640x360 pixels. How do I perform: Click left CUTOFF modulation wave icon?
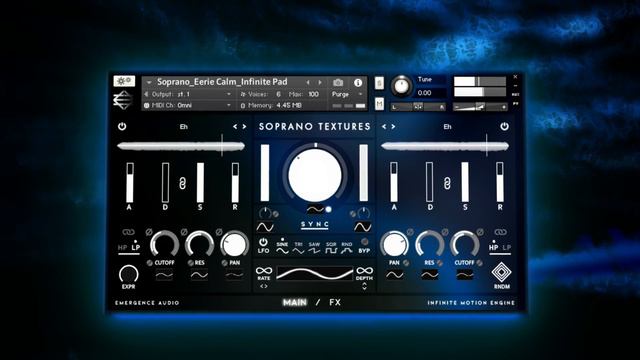pos(164,275)
